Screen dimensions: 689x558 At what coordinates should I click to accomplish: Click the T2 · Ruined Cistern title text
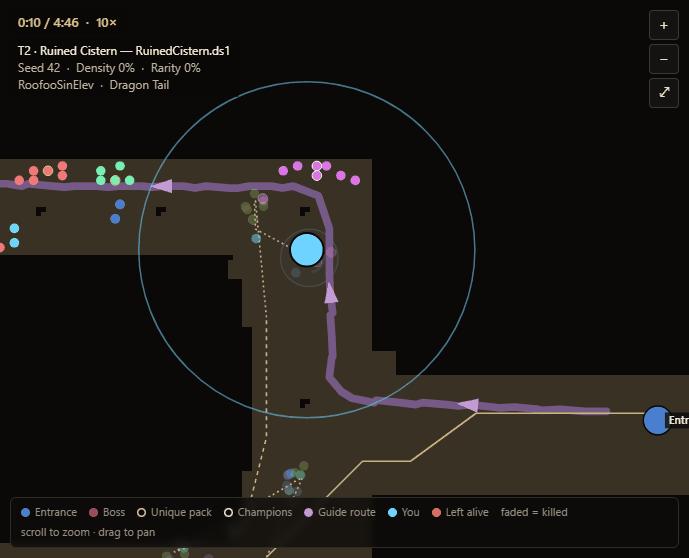tap(124, 51)
